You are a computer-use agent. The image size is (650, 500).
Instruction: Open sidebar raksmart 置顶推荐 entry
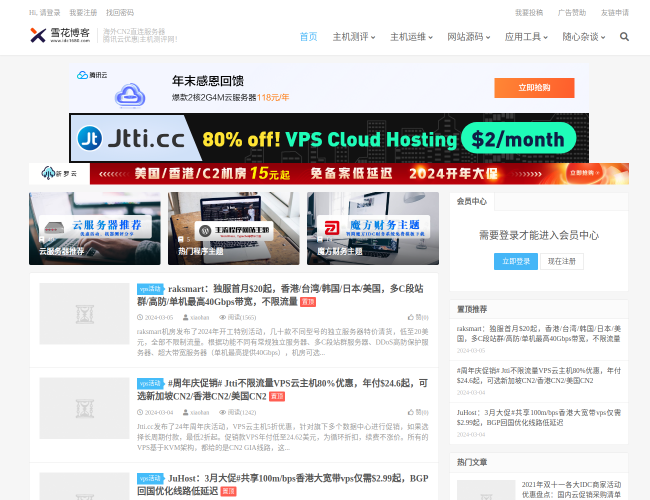pyautogui.click(x=538, y=334)
